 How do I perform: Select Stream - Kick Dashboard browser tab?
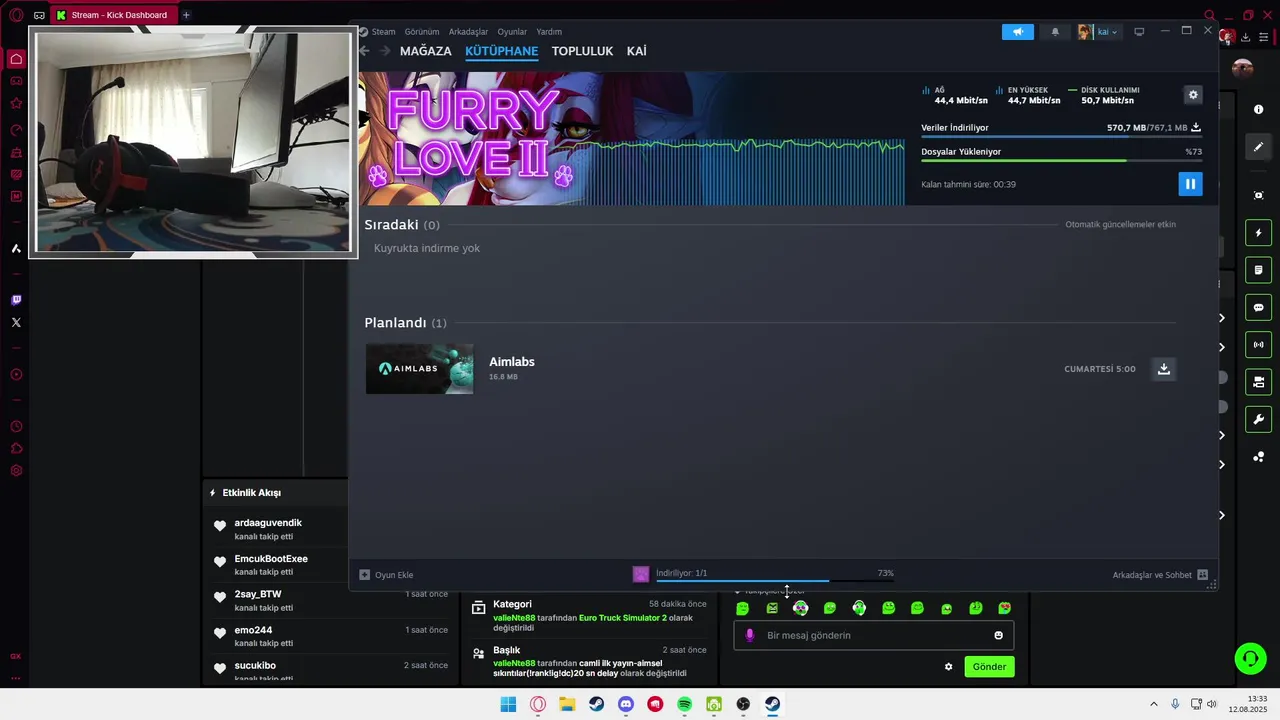click(x=114, y=15)
